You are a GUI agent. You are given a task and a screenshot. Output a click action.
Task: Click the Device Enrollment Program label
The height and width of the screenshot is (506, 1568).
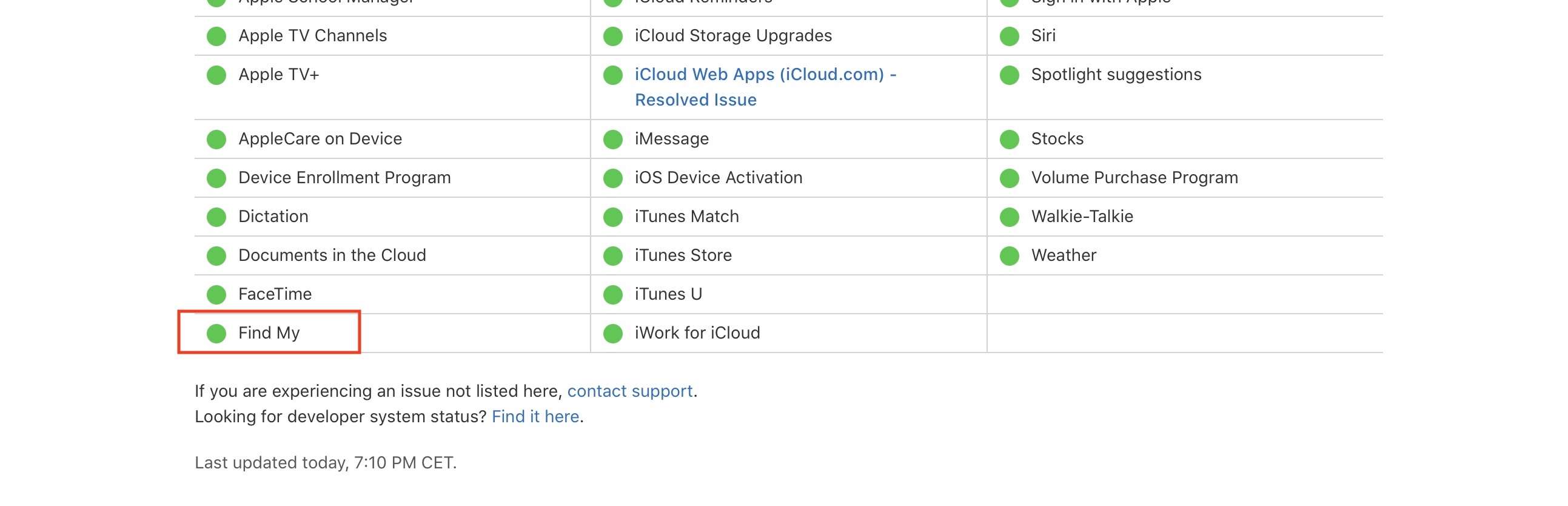click(x=344, y=178)
